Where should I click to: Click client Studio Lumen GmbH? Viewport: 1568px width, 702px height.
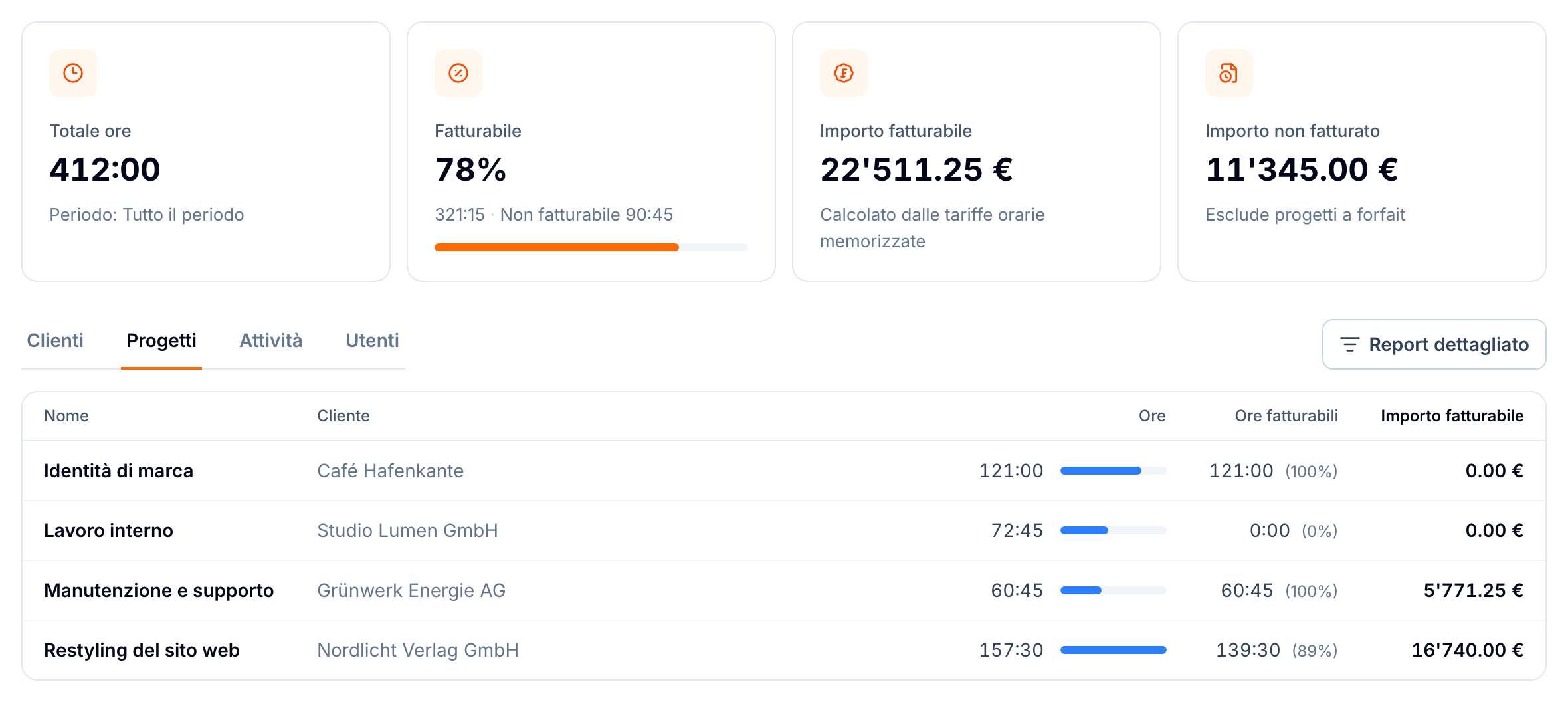(x=407, y=530)
